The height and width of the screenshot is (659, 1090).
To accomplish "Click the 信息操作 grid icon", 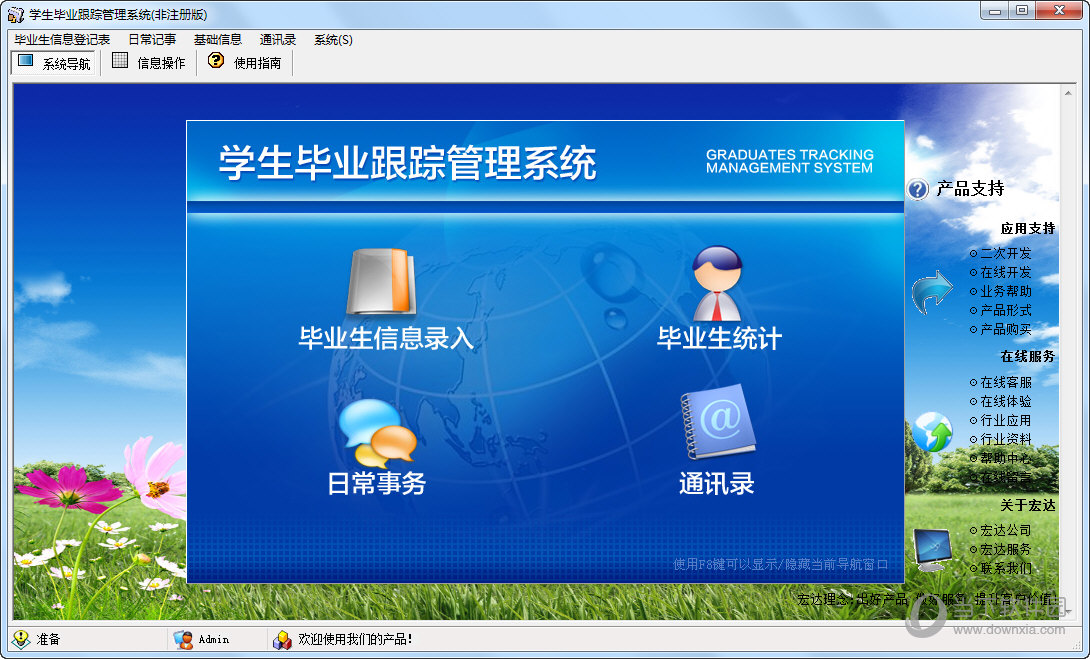I will click(x=120, y=61).
